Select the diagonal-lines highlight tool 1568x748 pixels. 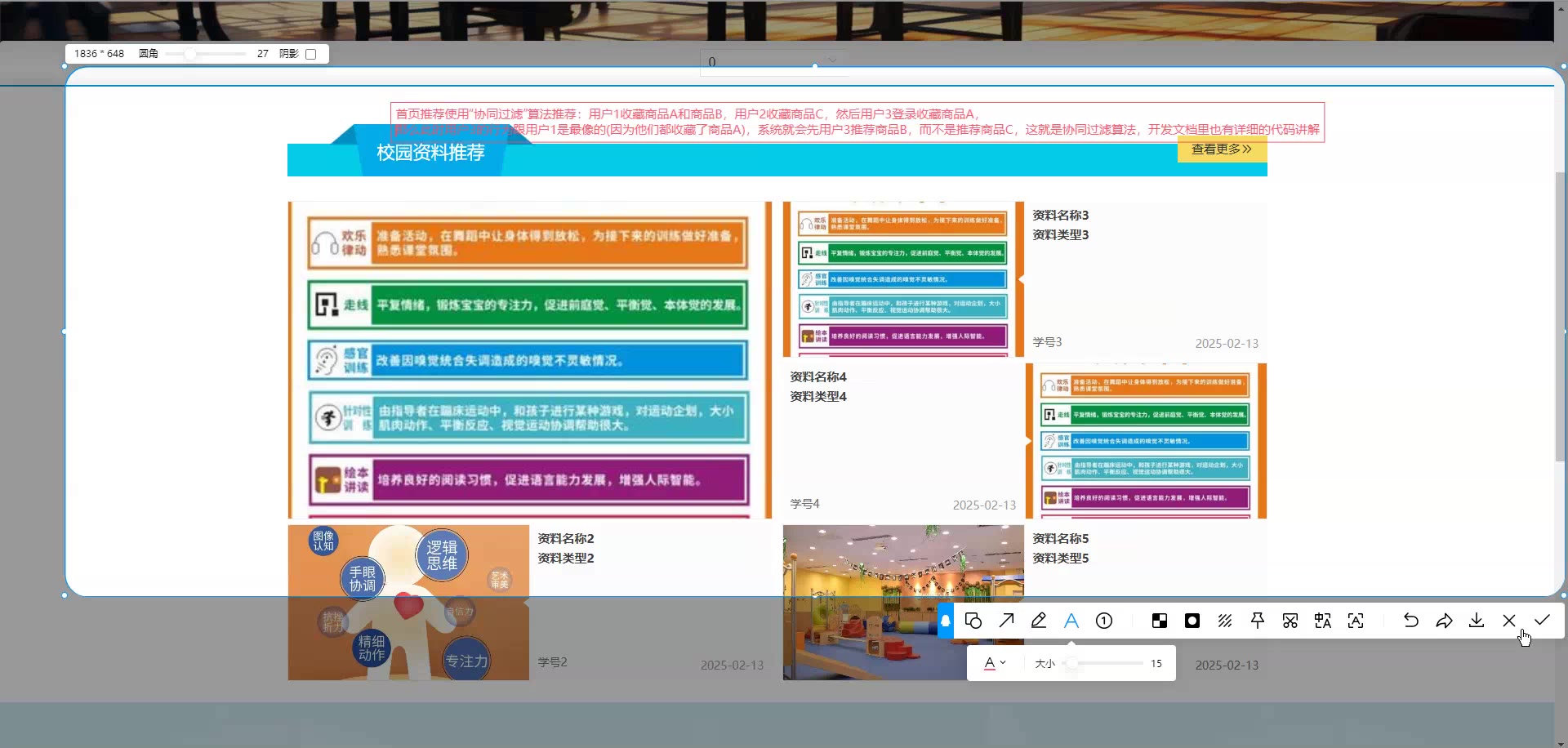1225,621
